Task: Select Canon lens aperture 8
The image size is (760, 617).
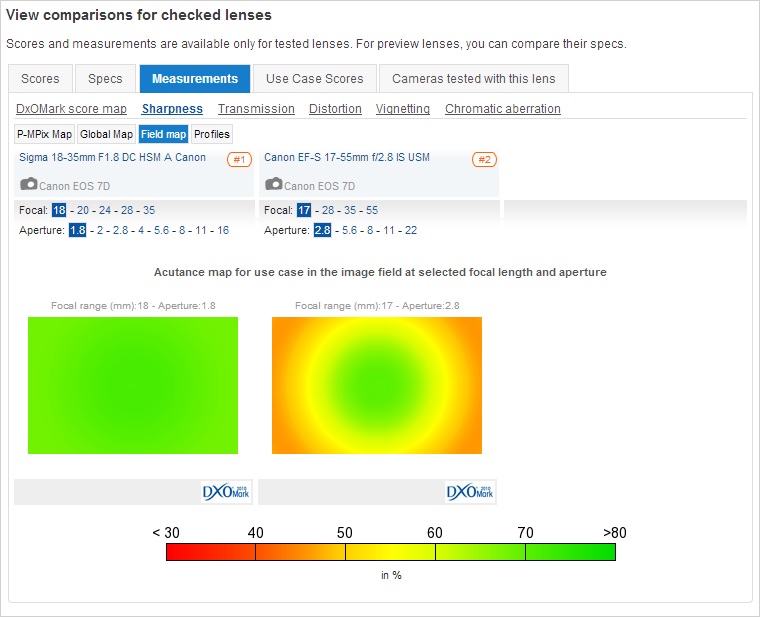Action: click(x=370, y=230)
